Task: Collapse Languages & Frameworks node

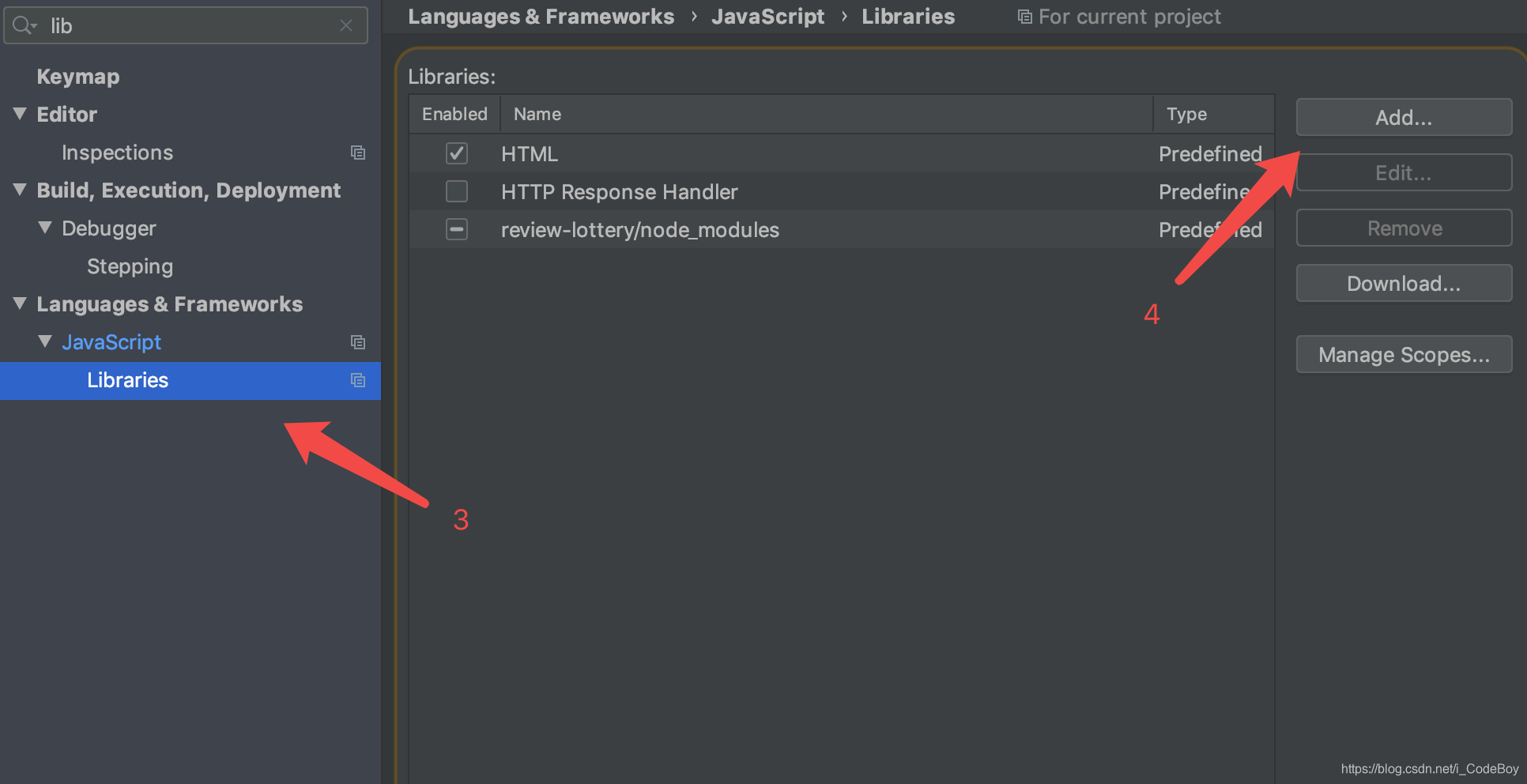Action: click(x=21, y=303)
